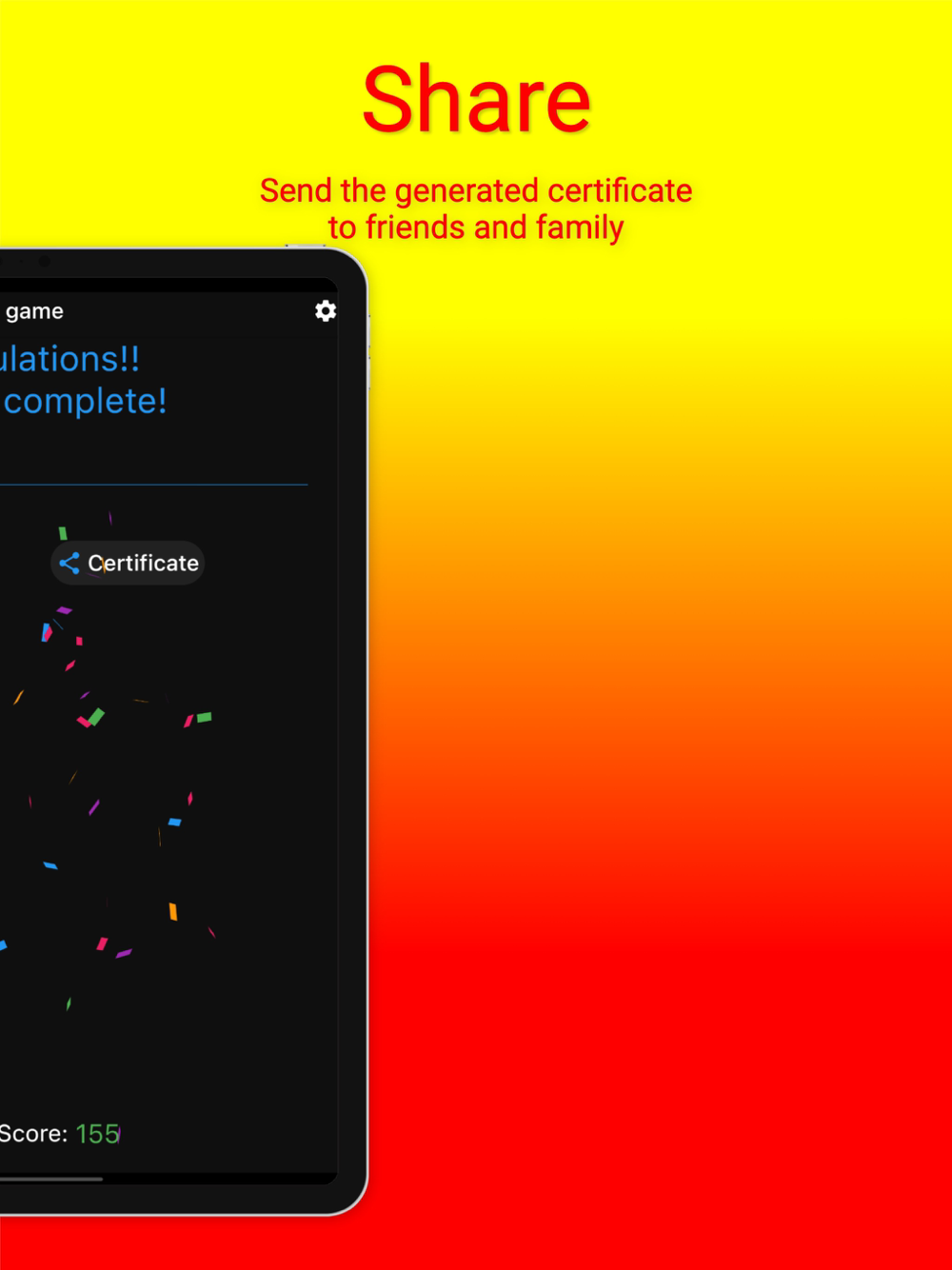Click the share icon beside Certificate
The height and width of the screenshot is (1270, 952).
[69, 564]
